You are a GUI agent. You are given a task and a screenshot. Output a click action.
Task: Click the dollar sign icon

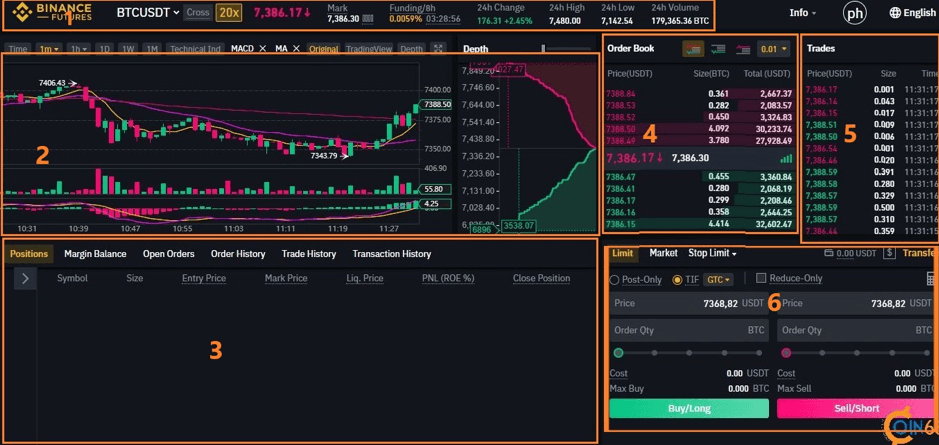tap(890, 254)
